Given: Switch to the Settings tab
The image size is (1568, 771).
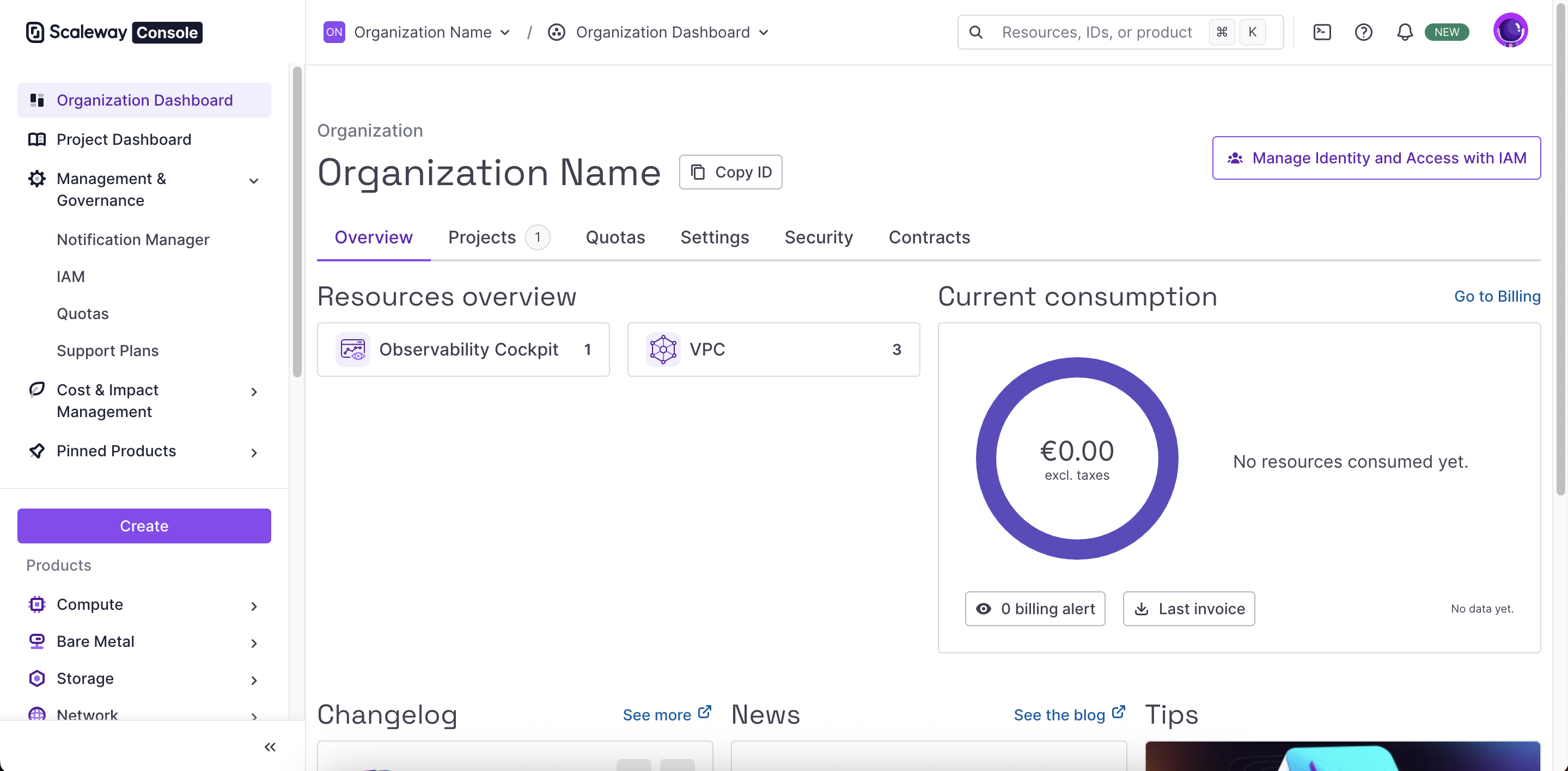Looking at the screenshot, I should point(715,237).
